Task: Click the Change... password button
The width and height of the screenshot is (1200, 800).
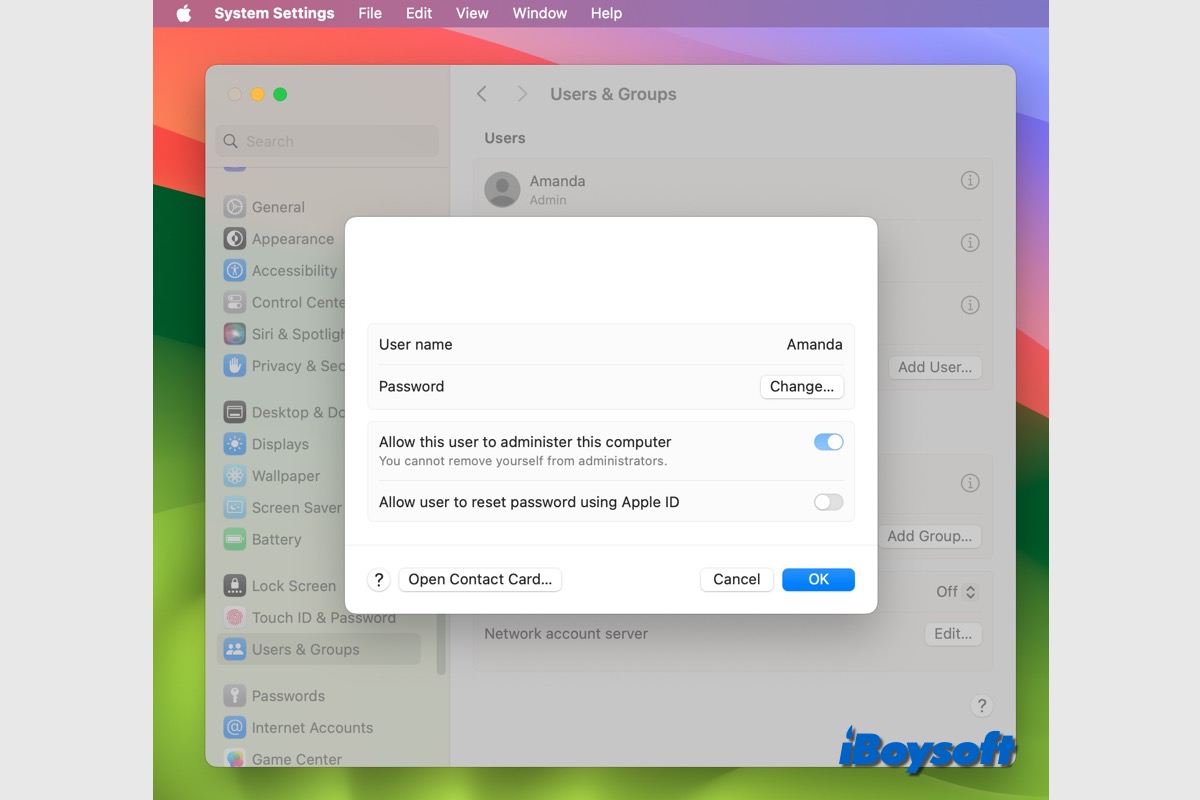Action: 802,387
